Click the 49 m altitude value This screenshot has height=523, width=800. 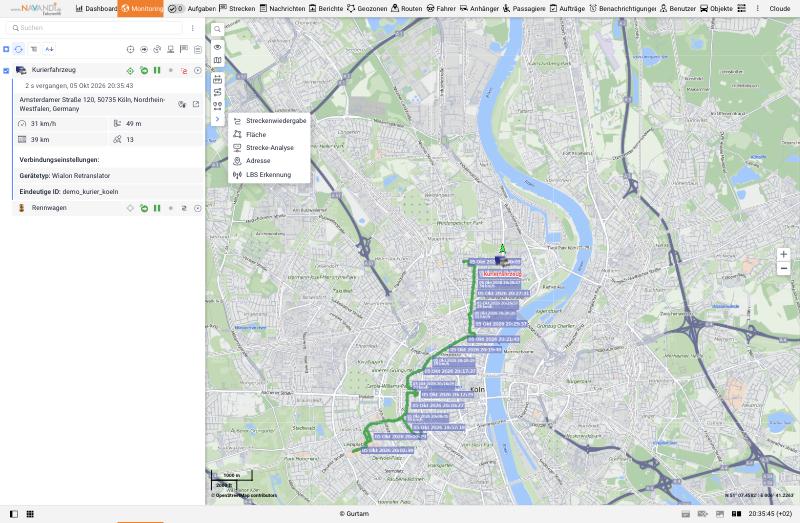coord(134,123)
